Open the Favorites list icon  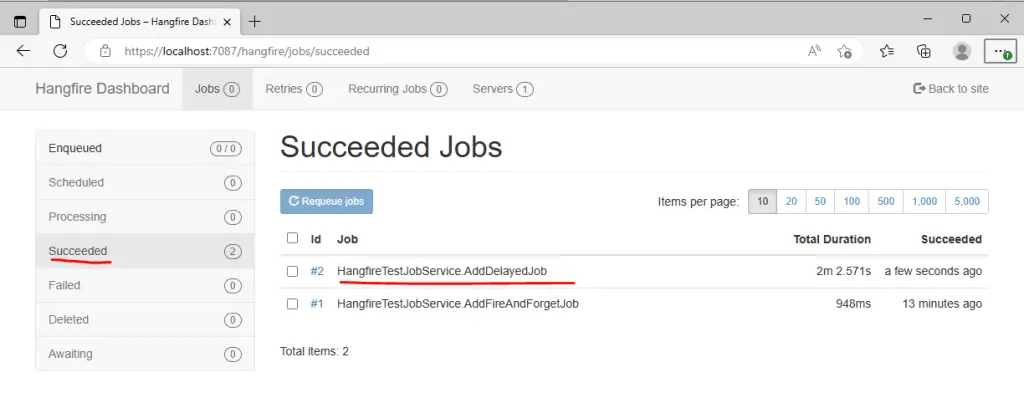pos(886,51)
